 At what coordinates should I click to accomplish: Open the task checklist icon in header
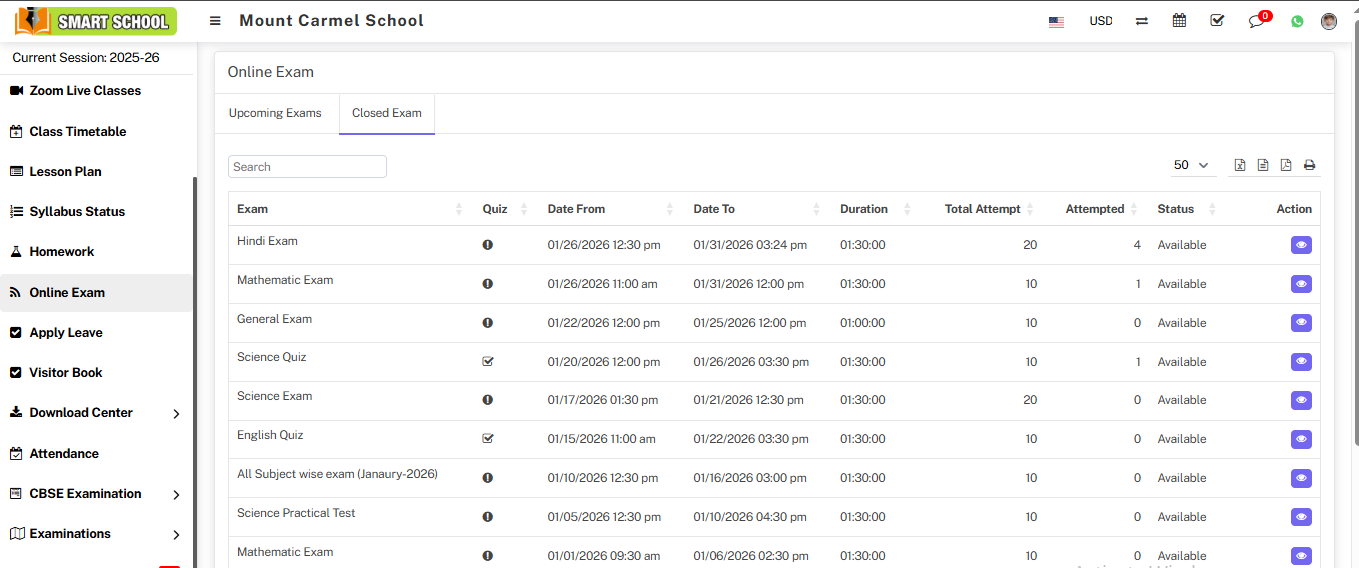pyautogui.click(x=1217, y=21)
